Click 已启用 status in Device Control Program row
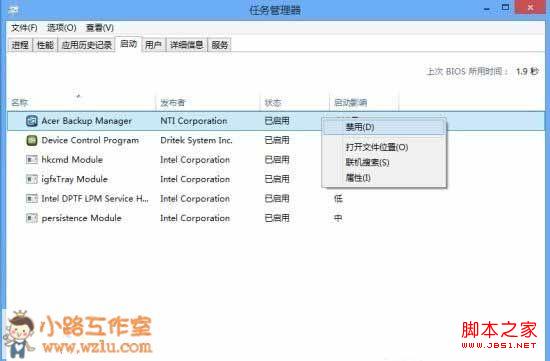 click(x=277, y=140)
